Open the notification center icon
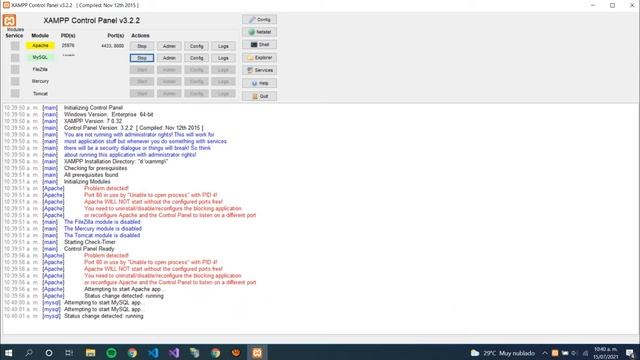 (x=630, y=353)
